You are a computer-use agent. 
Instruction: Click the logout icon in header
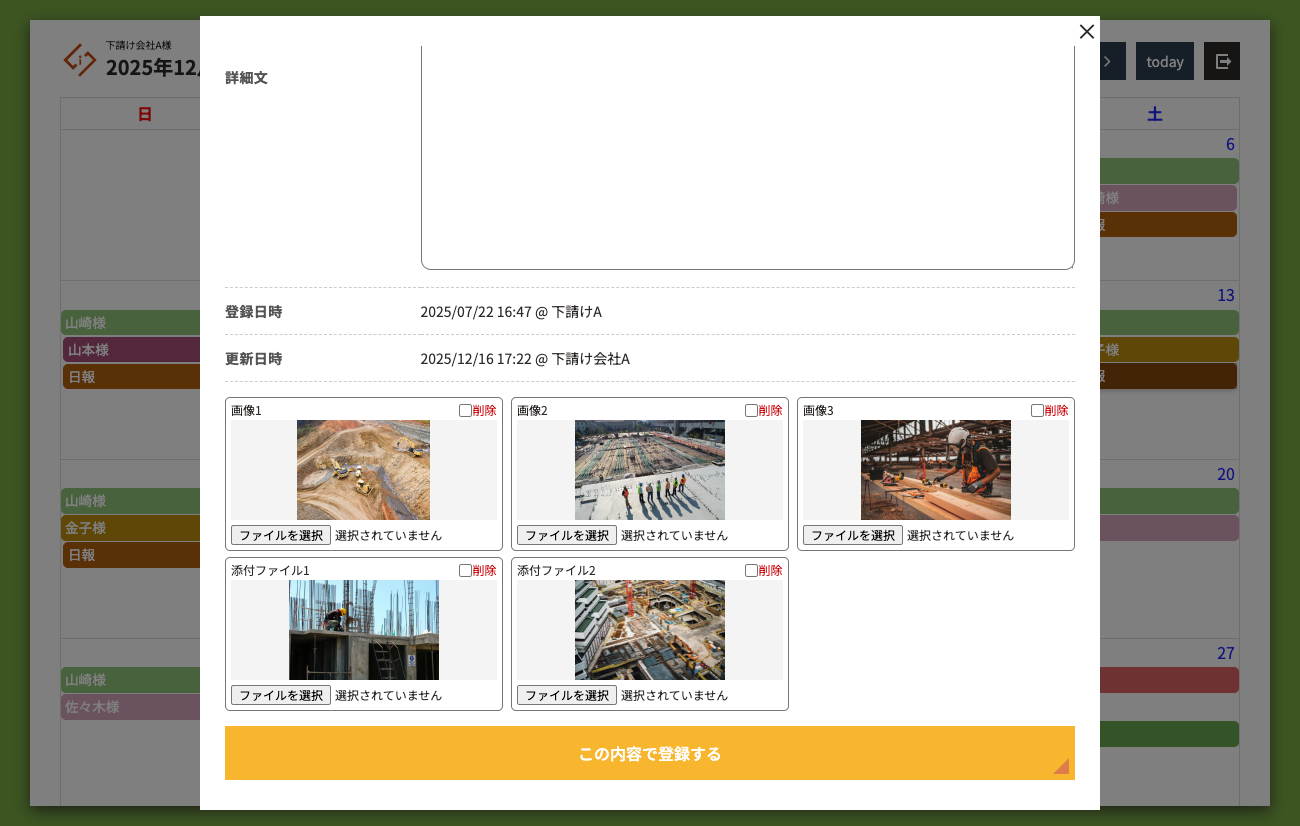point(1222,61)
